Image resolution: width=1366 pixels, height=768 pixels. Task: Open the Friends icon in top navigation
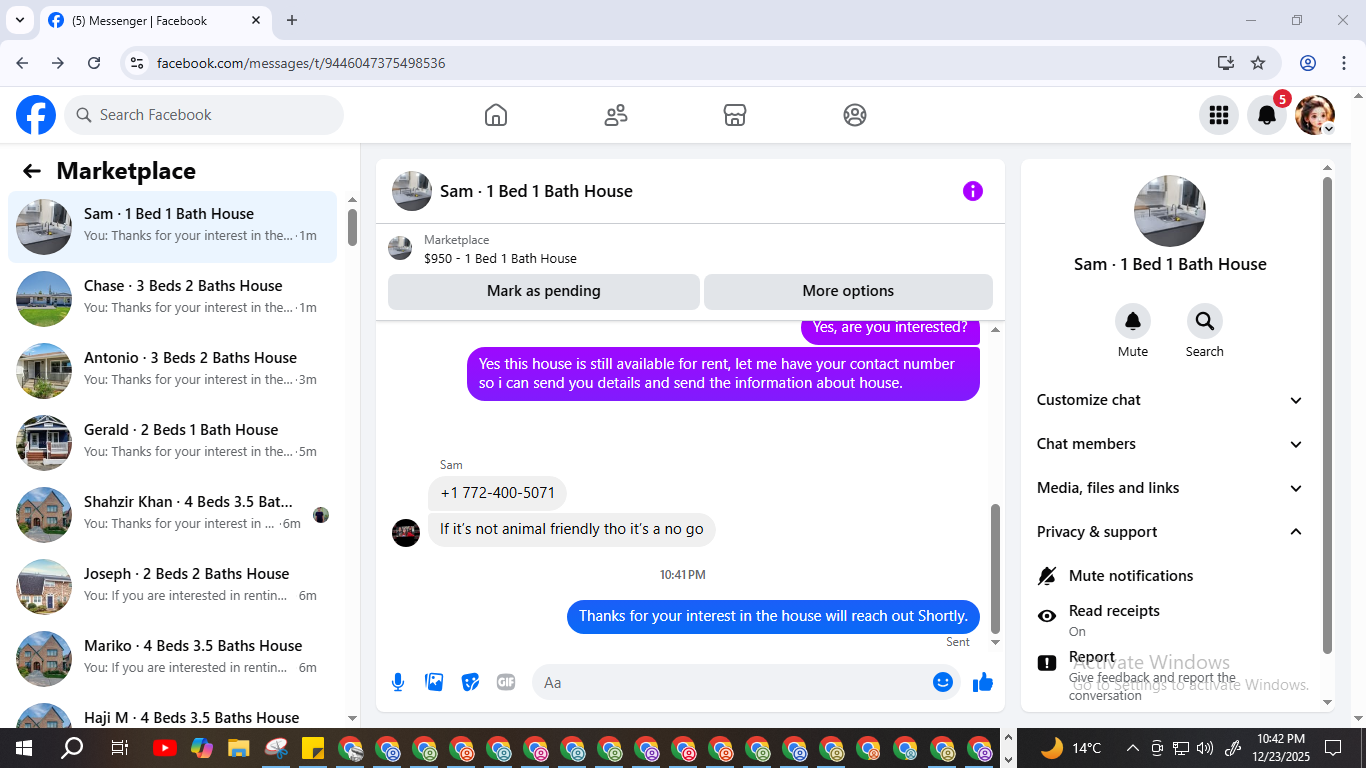click(x=616, y=115)
